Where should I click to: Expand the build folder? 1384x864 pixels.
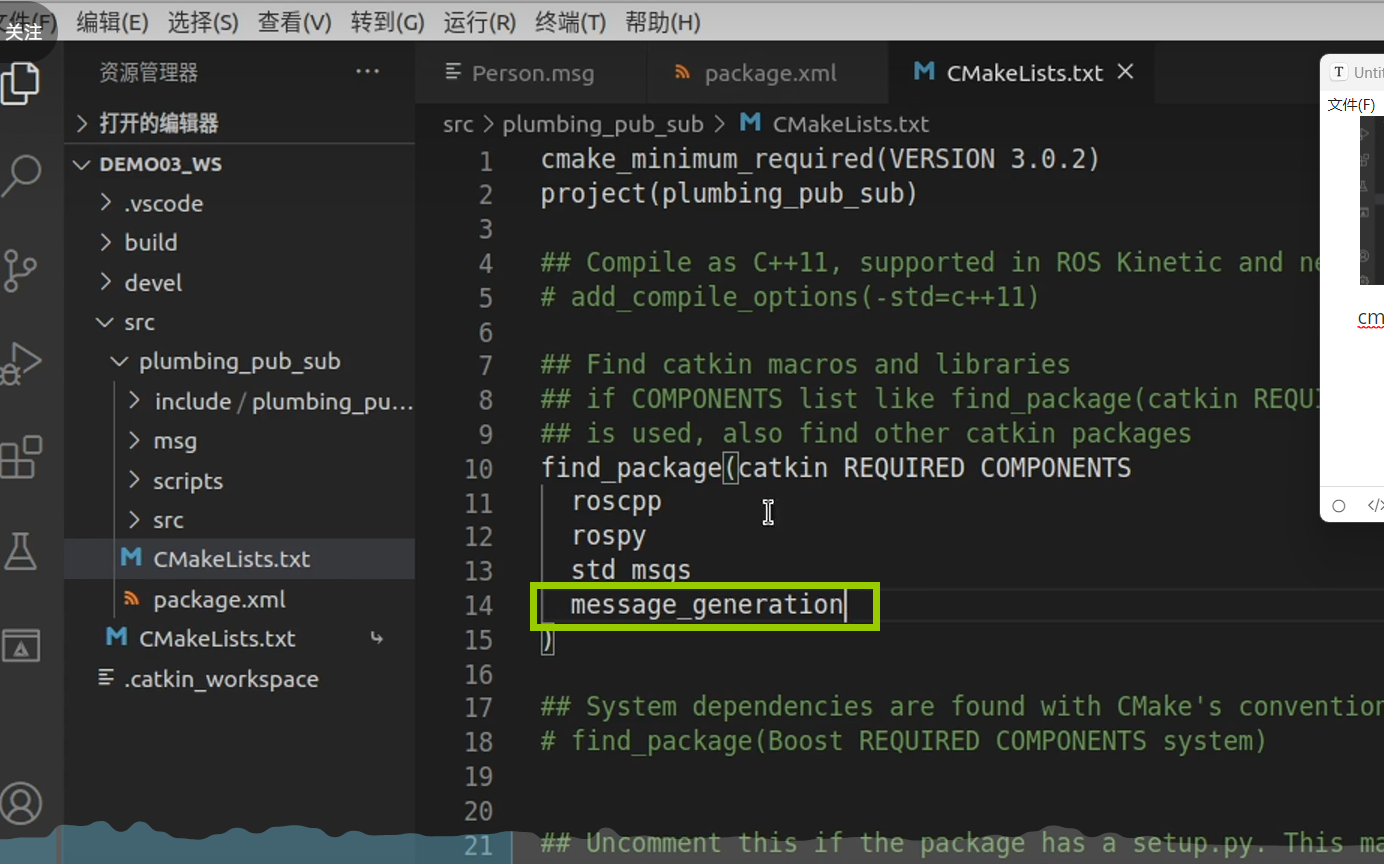click(240, 243)
